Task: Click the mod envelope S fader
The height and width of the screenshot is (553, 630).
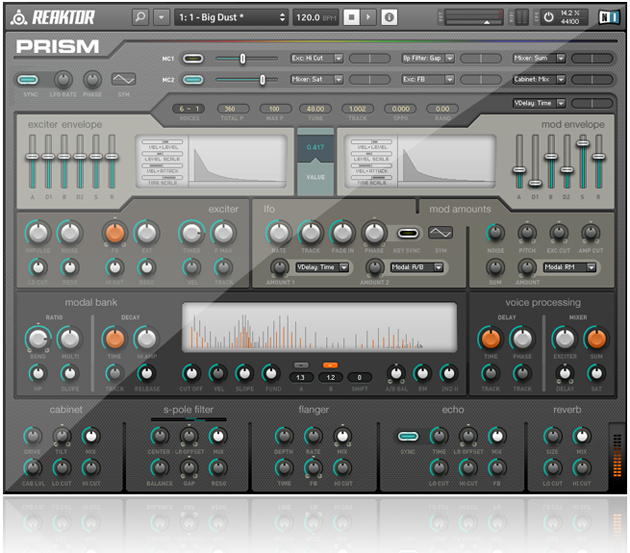Action: tap(583, 143)
